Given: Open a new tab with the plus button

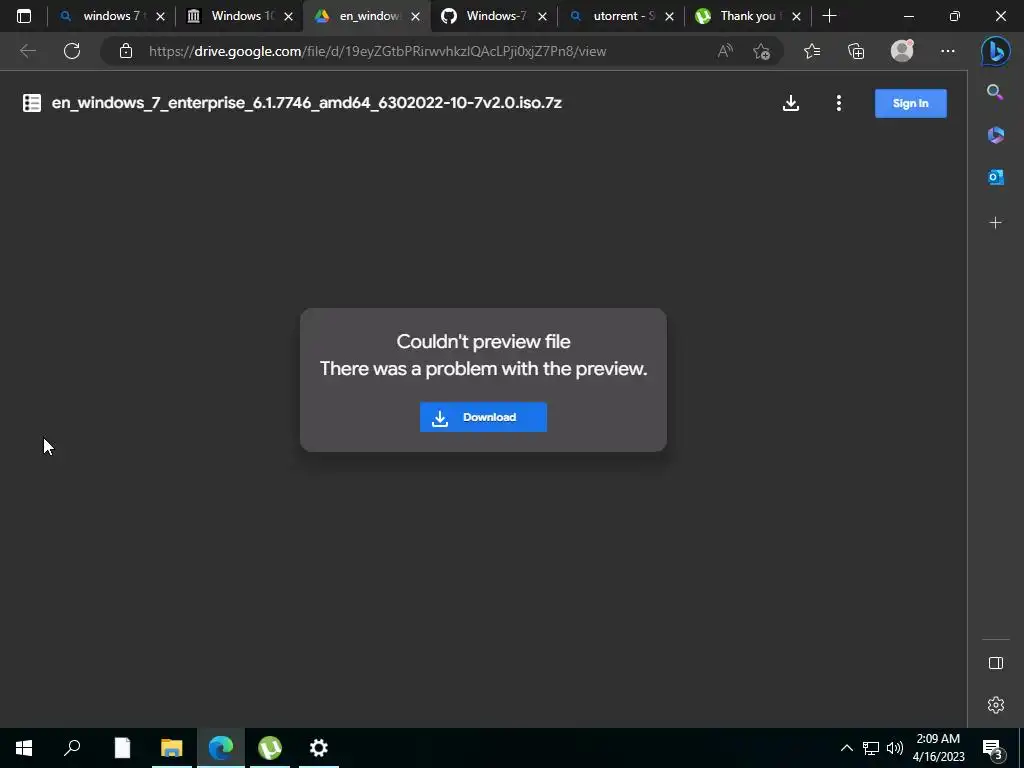Looking at the screenshot, I should [829, 16].
